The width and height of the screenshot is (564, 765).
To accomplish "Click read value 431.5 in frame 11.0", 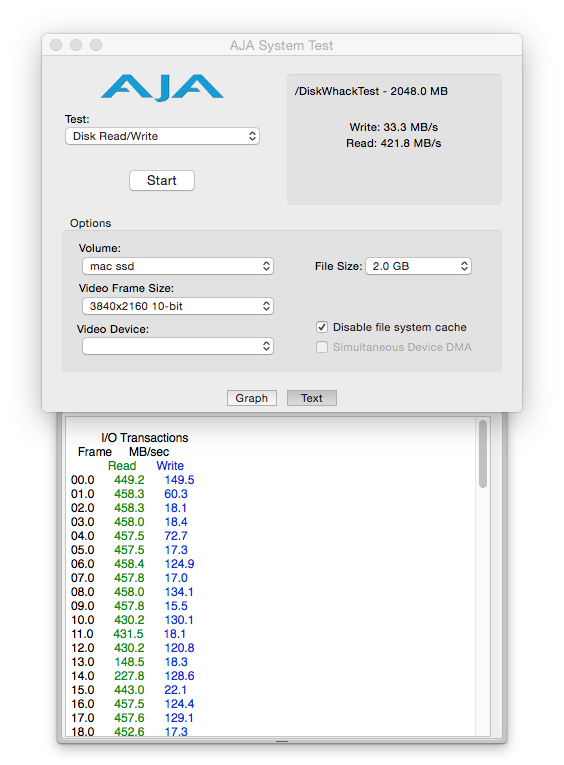I will click(128, 634).
